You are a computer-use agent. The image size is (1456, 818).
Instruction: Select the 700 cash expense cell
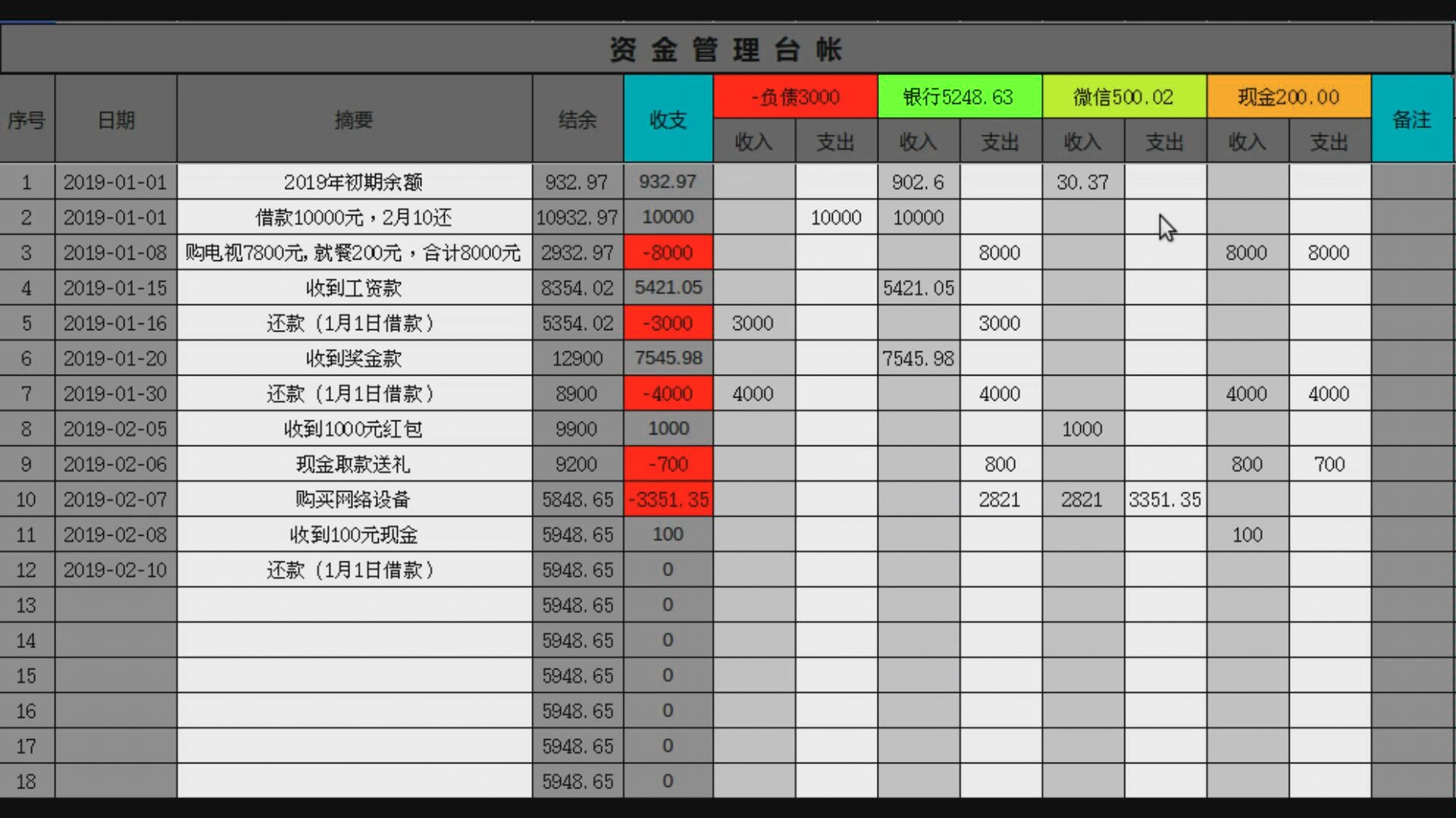[1330, 464]
